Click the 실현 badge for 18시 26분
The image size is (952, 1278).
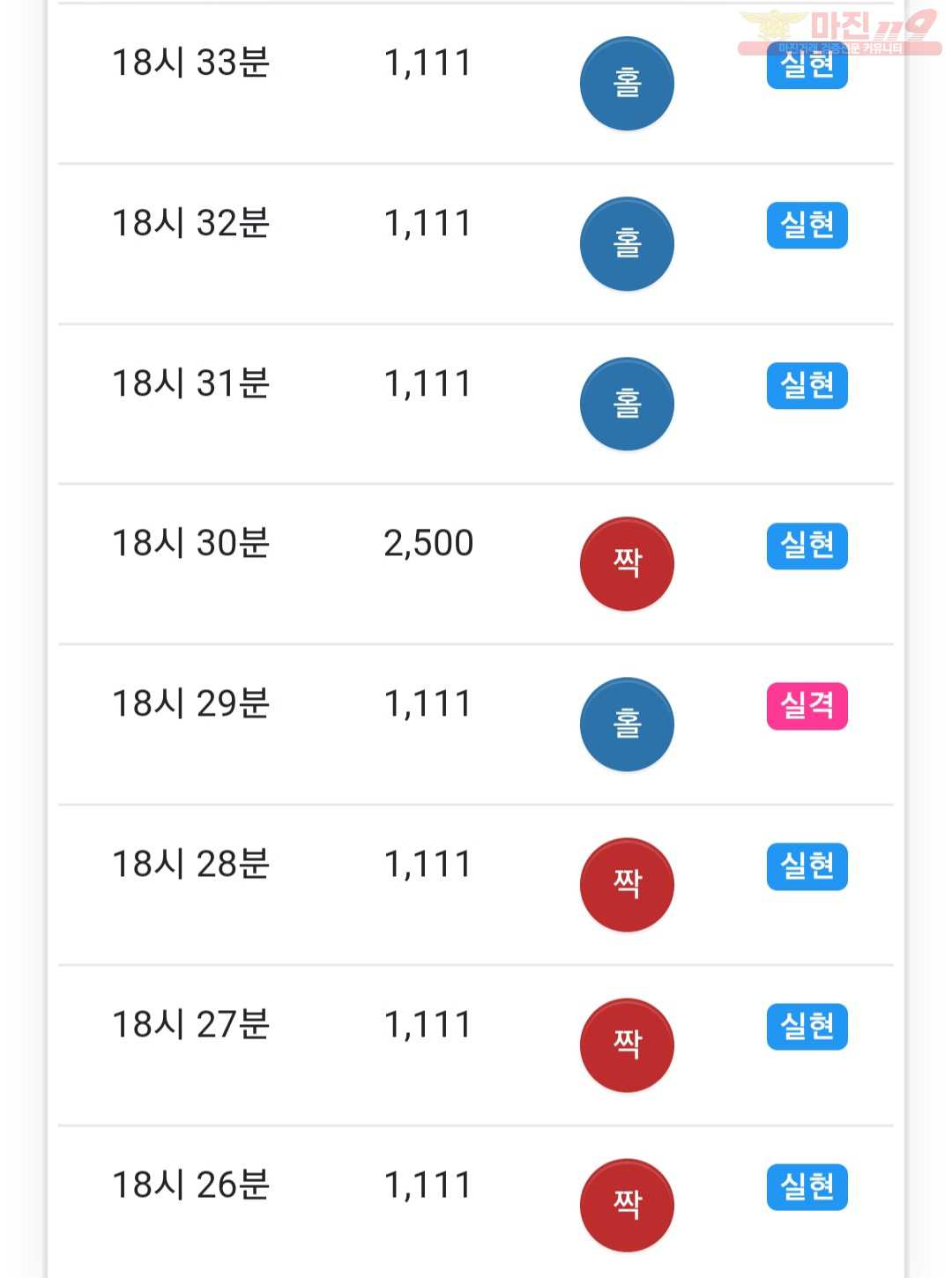807,1187
